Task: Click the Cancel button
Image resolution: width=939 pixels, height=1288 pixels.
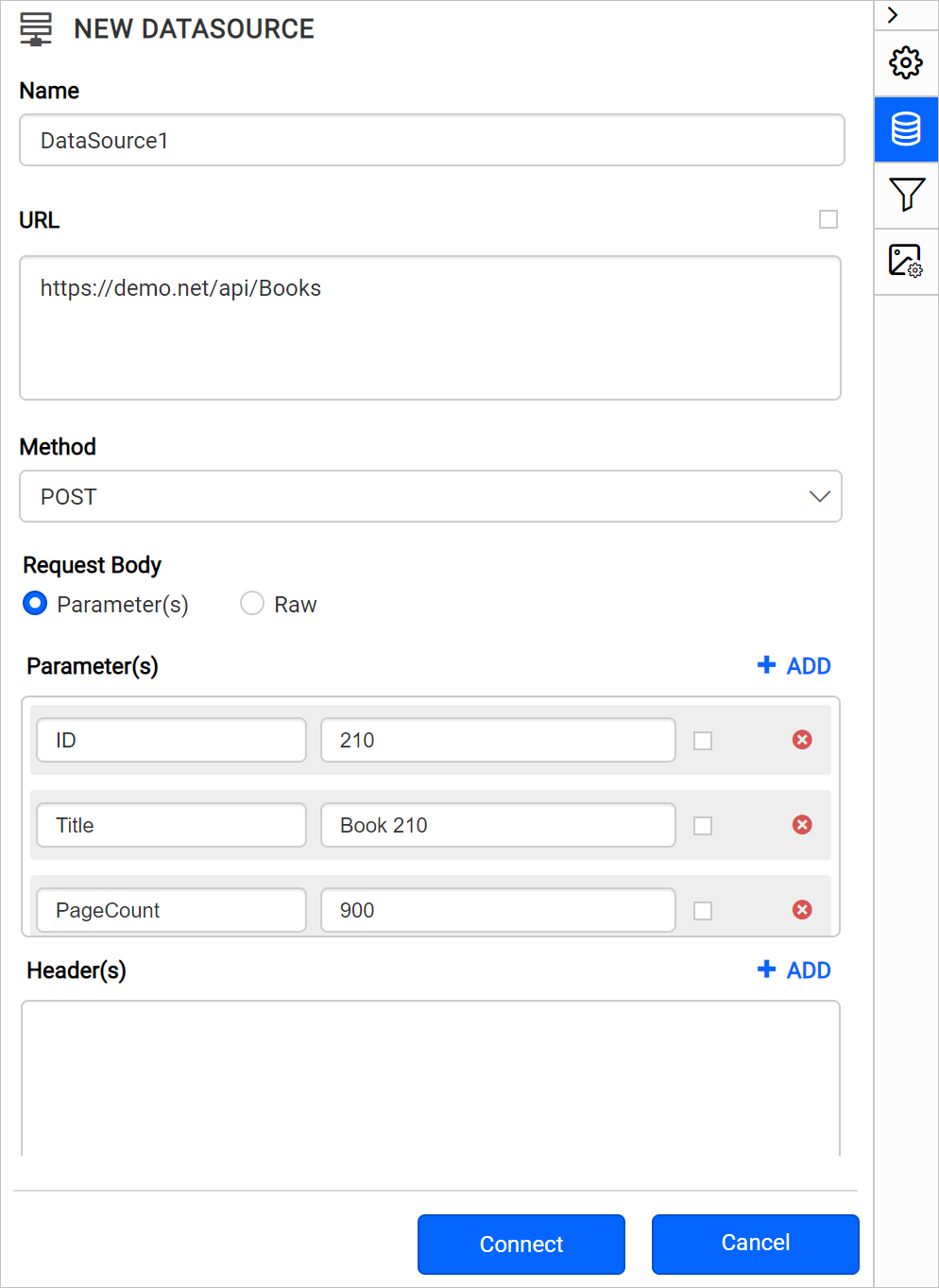Action: [x=756, y=1244]
